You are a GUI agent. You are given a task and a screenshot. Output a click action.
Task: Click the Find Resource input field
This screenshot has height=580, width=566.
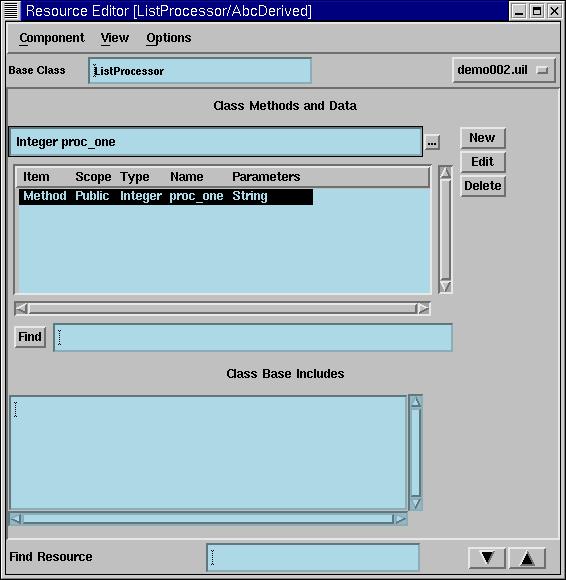[x=313, y=557]
